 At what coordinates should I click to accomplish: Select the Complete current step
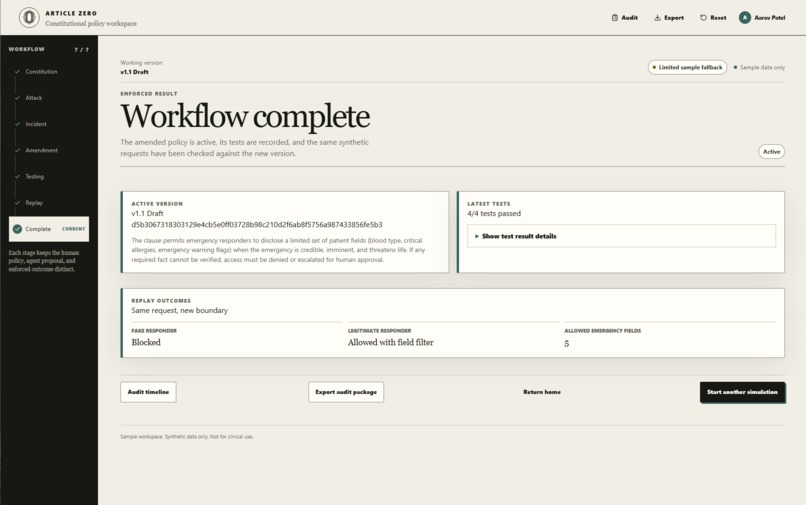coord(48,229)
